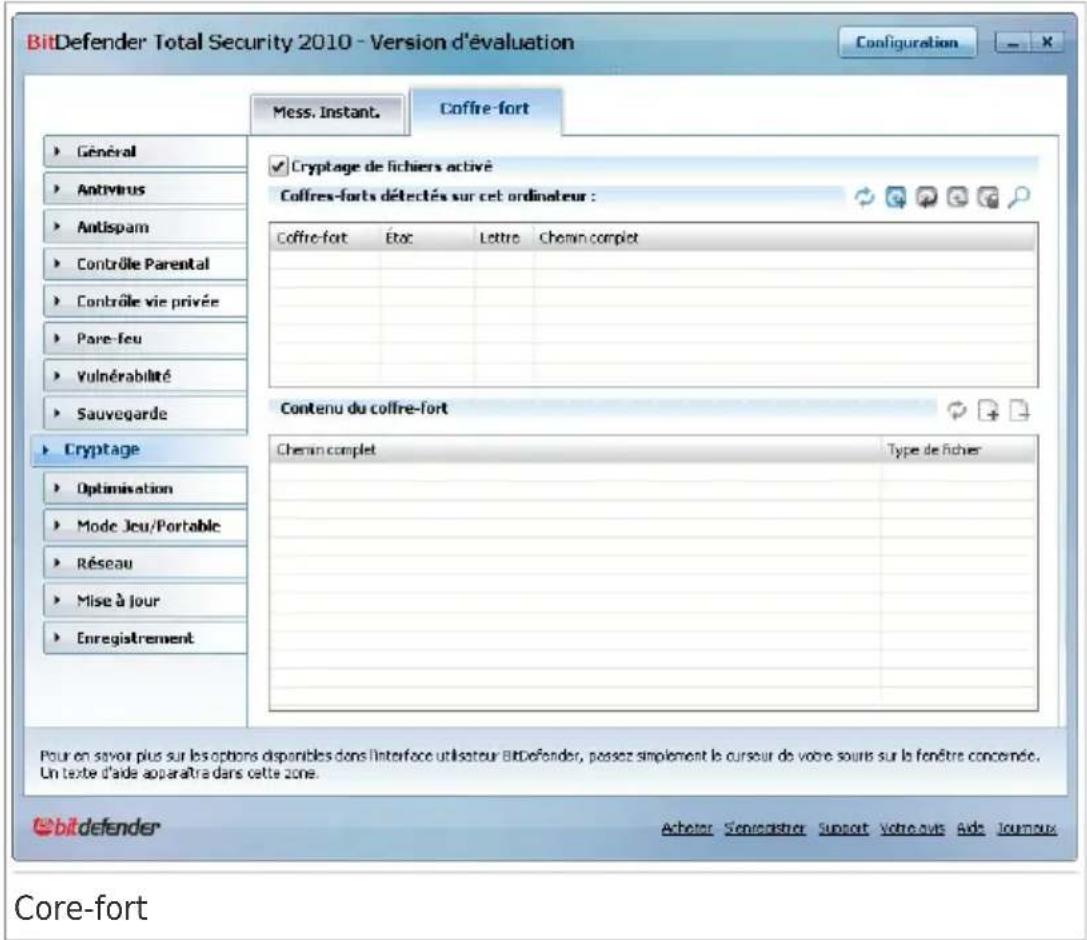Open Mise à jour in the sidebar
The width and height of the screenshot is (1087, 940).
145,600
